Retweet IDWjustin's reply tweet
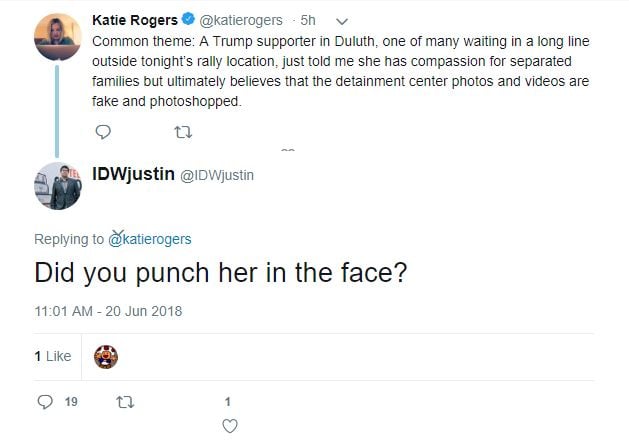 point(126,401)
